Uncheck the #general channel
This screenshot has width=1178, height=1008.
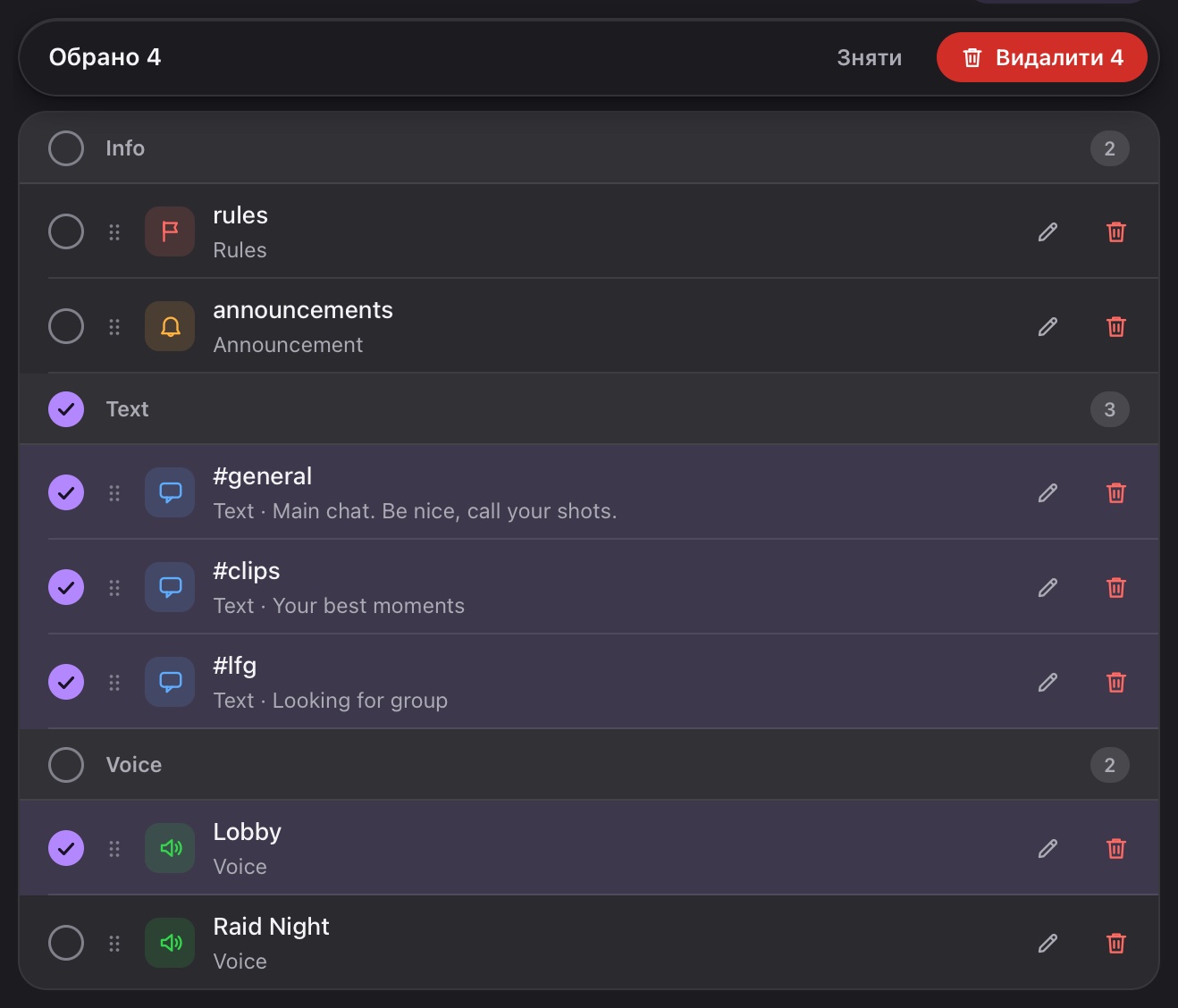[66, 492]
